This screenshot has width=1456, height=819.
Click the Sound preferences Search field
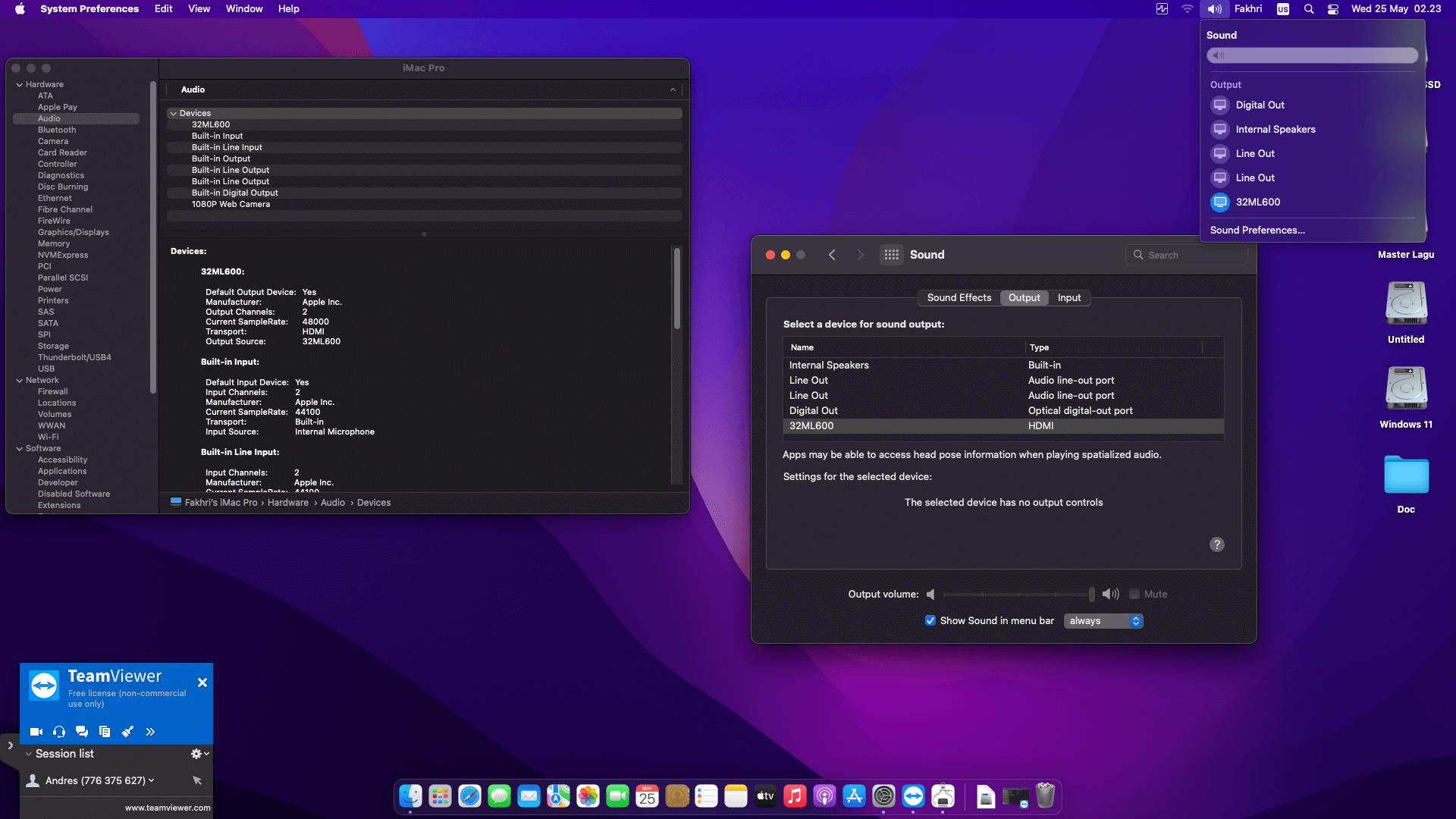(x=1187, y=256)
